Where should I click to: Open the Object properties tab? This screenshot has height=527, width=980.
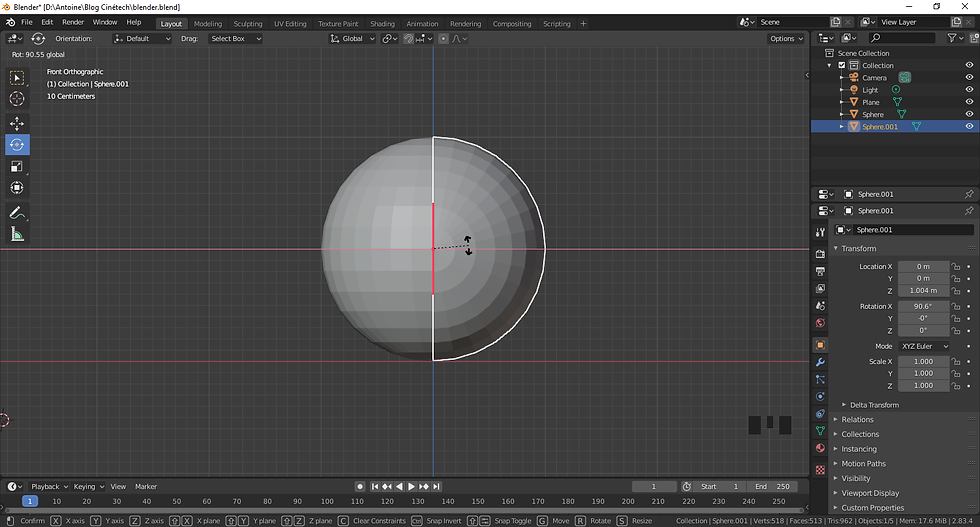point(820,345)
